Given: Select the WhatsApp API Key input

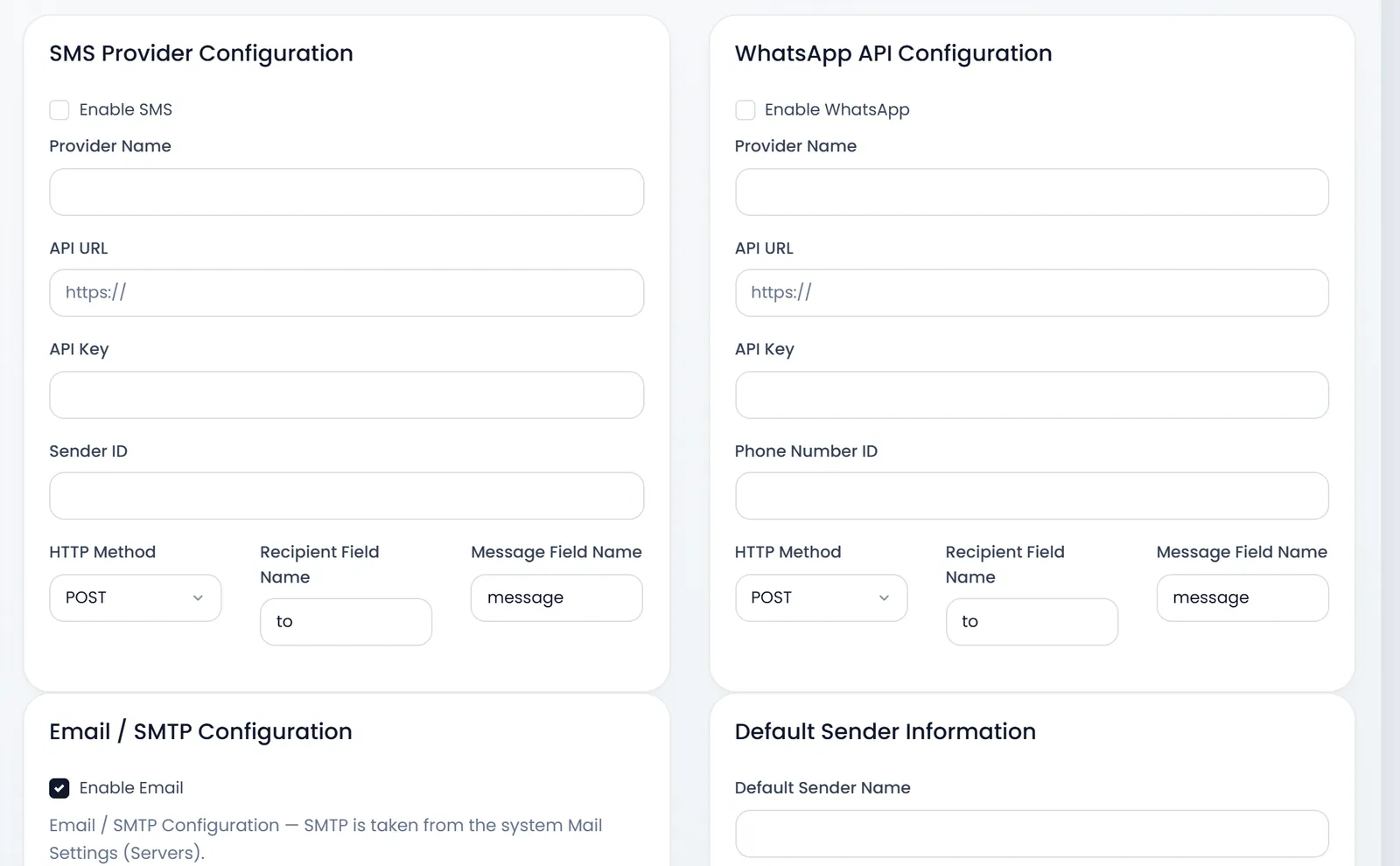Looking at the screenshot, I should (1032, 395).
